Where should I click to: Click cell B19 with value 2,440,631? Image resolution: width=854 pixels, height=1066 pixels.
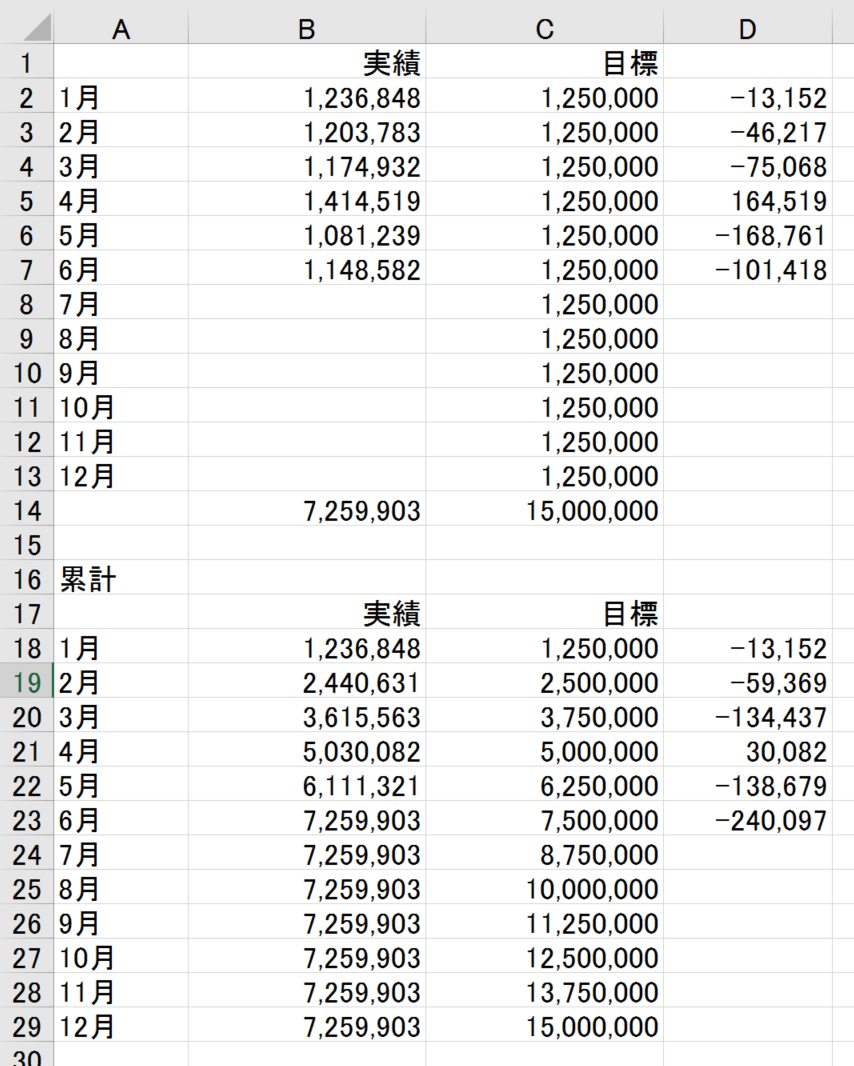pos(307,682)
